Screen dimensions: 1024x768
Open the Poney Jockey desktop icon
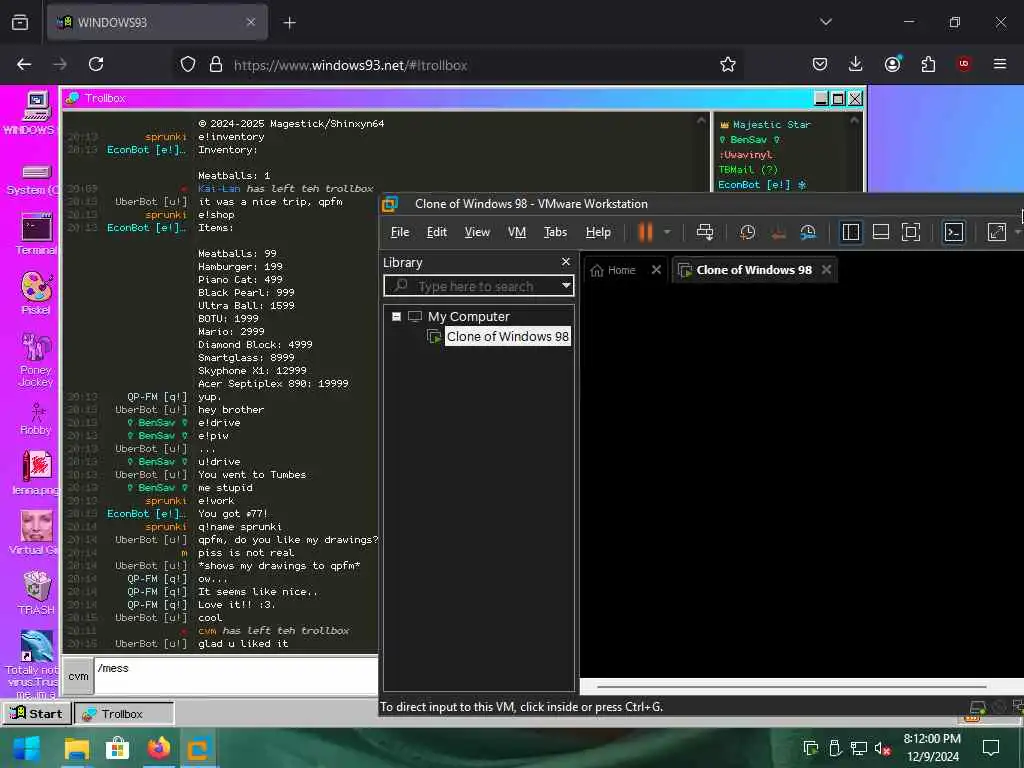tap(36, 359)
